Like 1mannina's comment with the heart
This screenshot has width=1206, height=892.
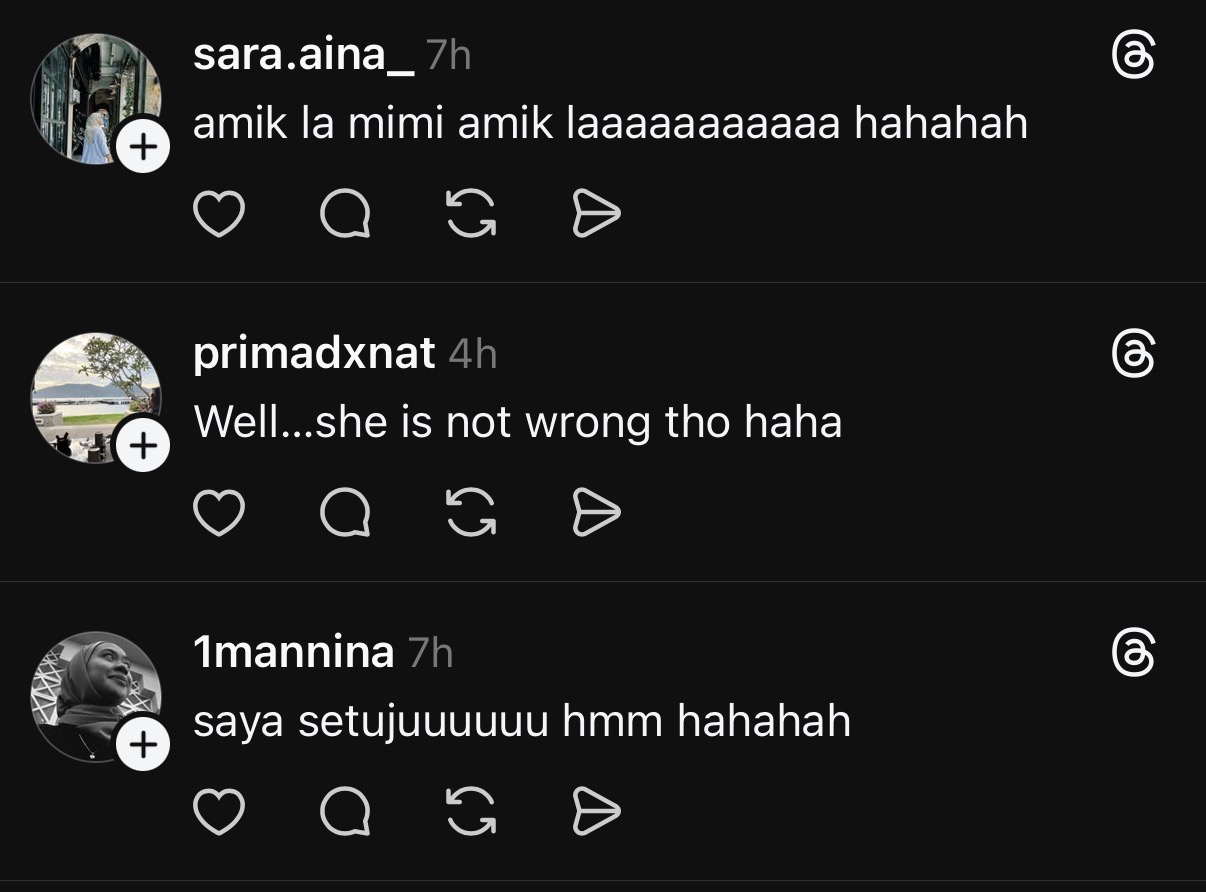tap(218, 811)
